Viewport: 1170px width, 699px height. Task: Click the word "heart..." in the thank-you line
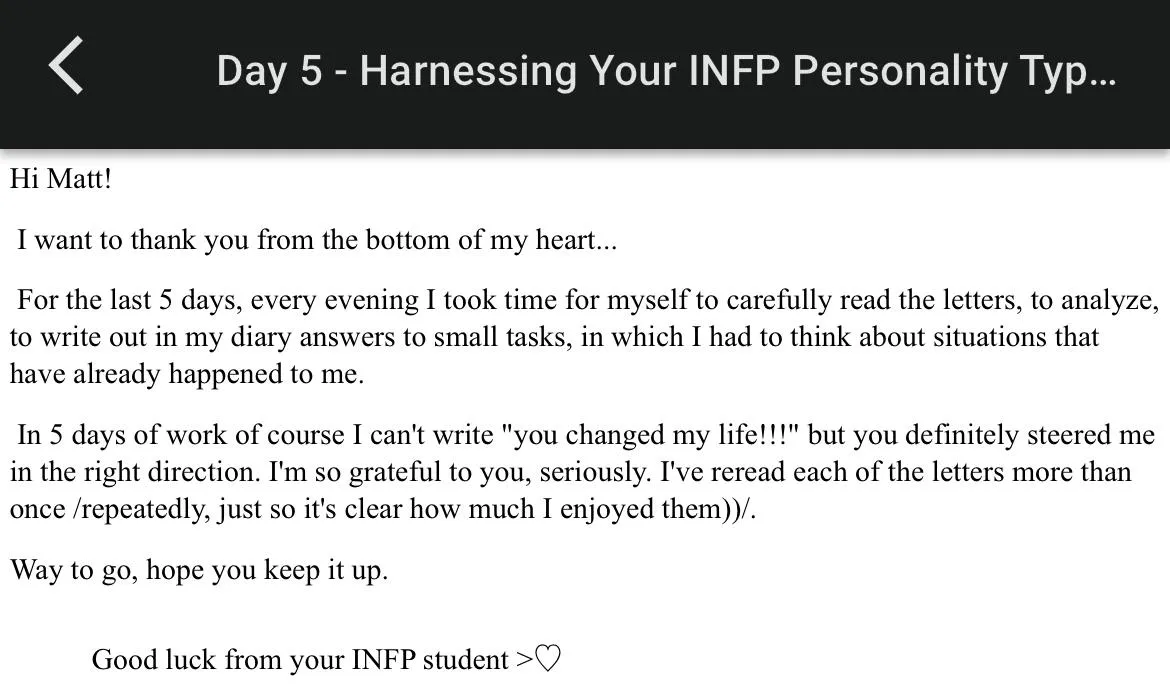[576, 240]
